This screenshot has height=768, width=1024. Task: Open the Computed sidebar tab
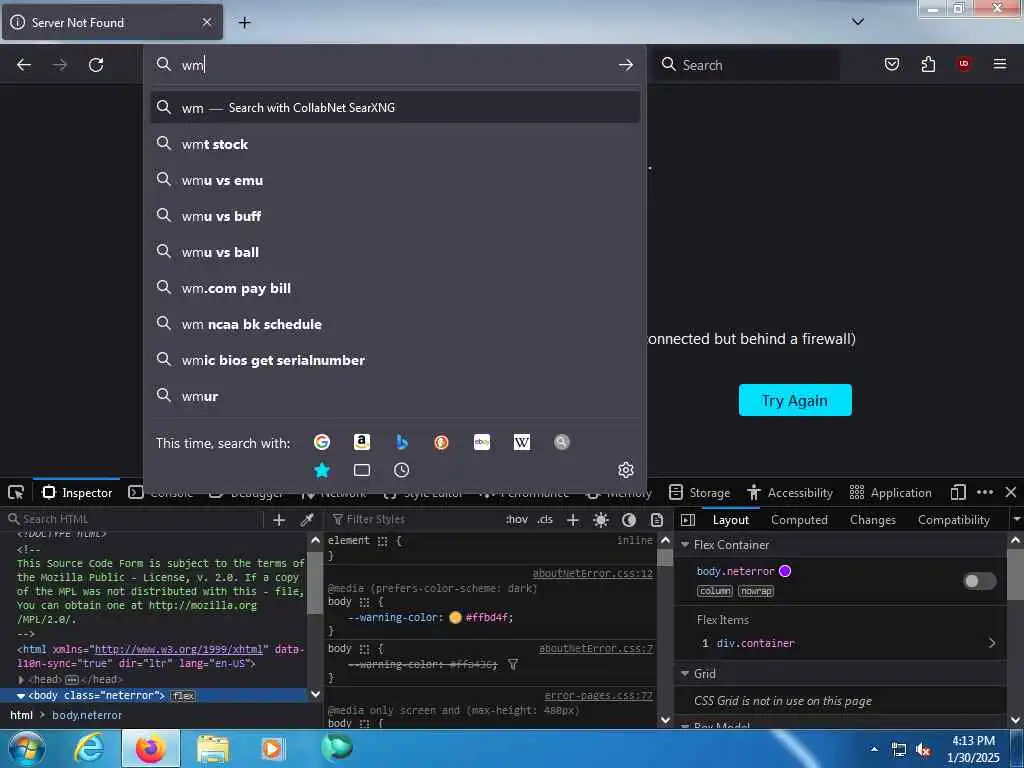(x=799, y=520)
